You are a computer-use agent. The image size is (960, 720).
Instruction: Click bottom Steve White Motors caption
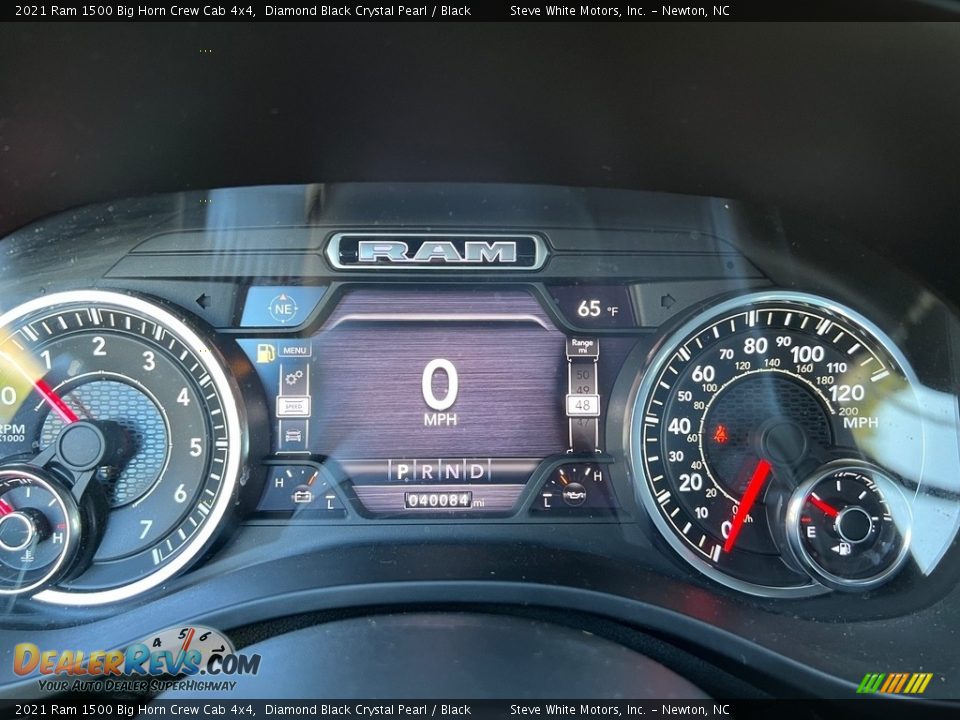coord(620,710)
